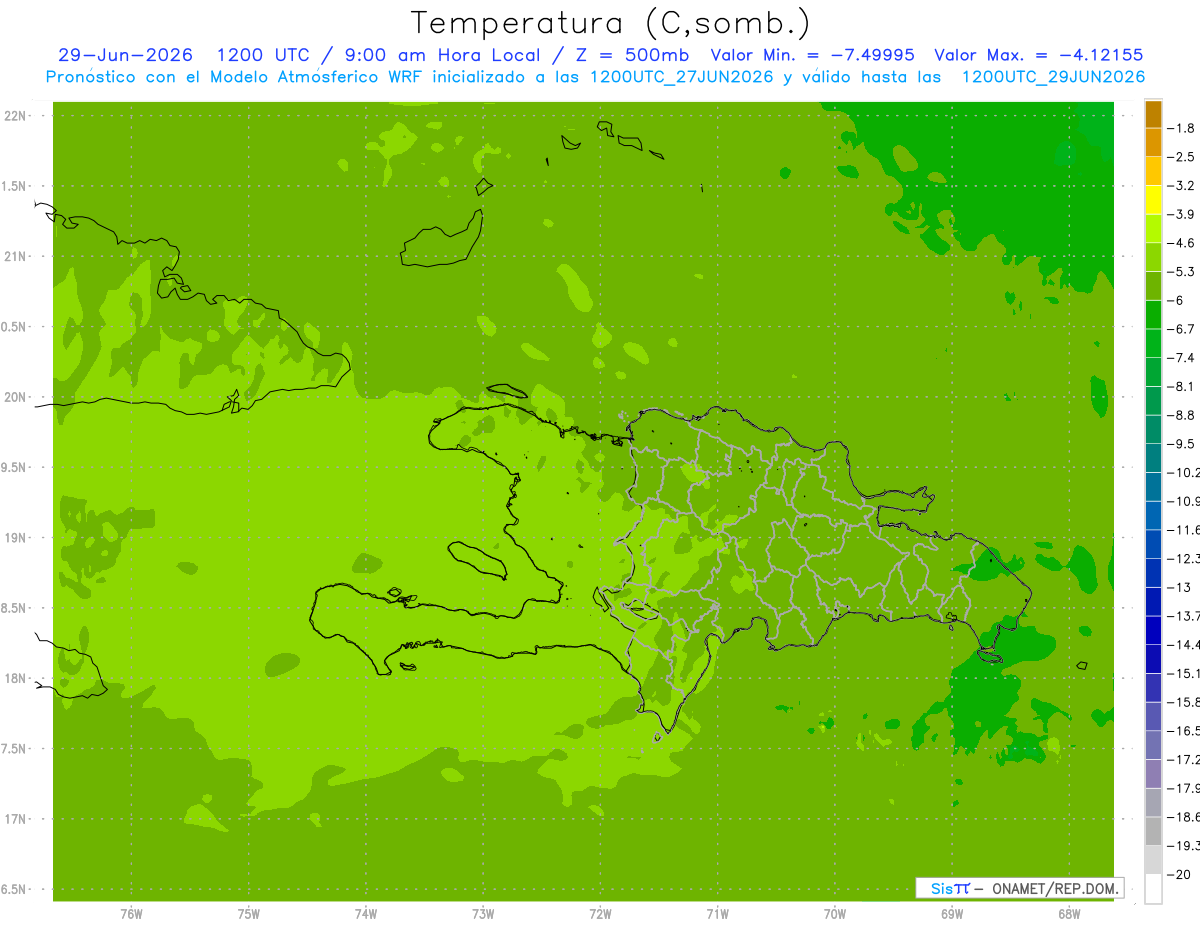1200x927 pixels.
Task: Click the 'Temperatura (C,somb.)' map title
Action: [611, 23]
